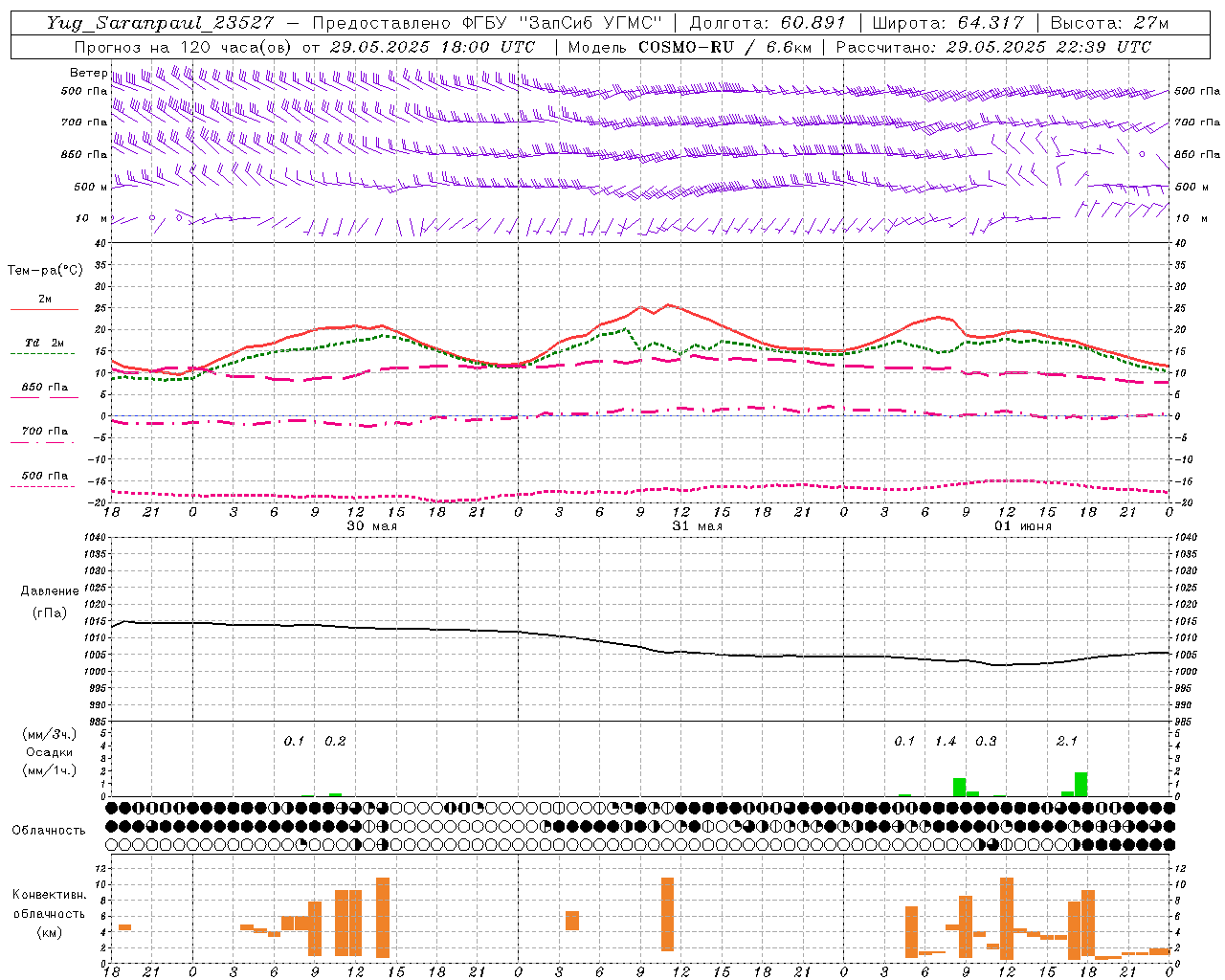
Task: Click the Ветер wind panel label
Action: click(x=89, y=73)
